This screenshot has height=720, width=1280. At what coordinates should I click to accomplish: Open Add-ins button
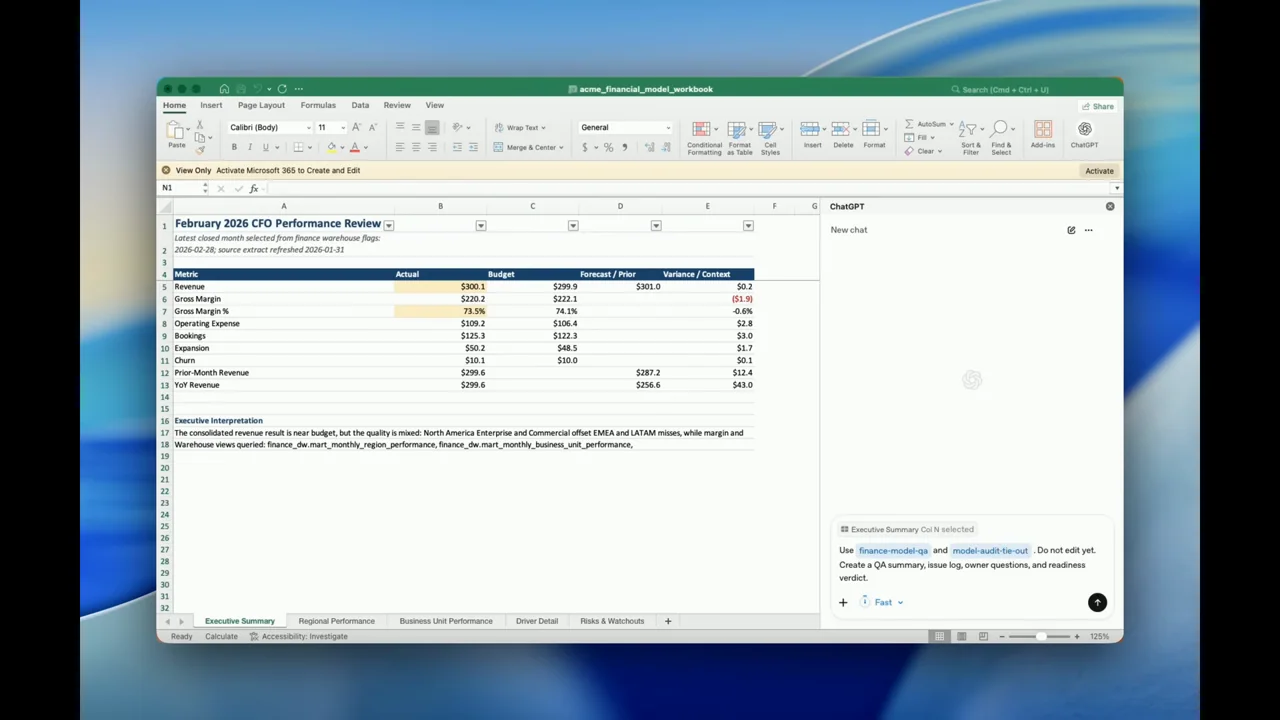tap(1042, 135)
